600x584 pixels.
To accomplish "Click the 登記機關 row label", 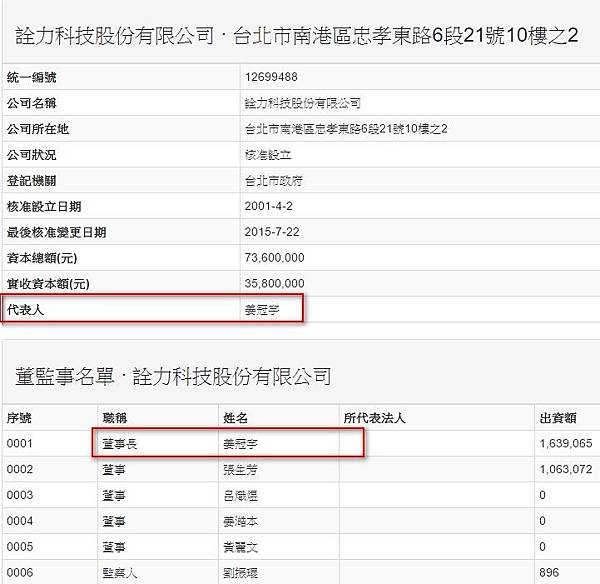I will 31,181.
